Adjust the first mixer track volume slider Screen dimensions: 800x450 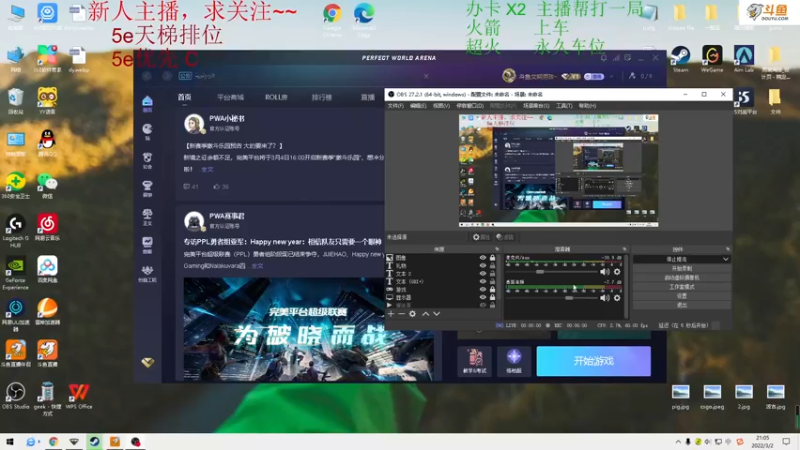click(552, 272)
